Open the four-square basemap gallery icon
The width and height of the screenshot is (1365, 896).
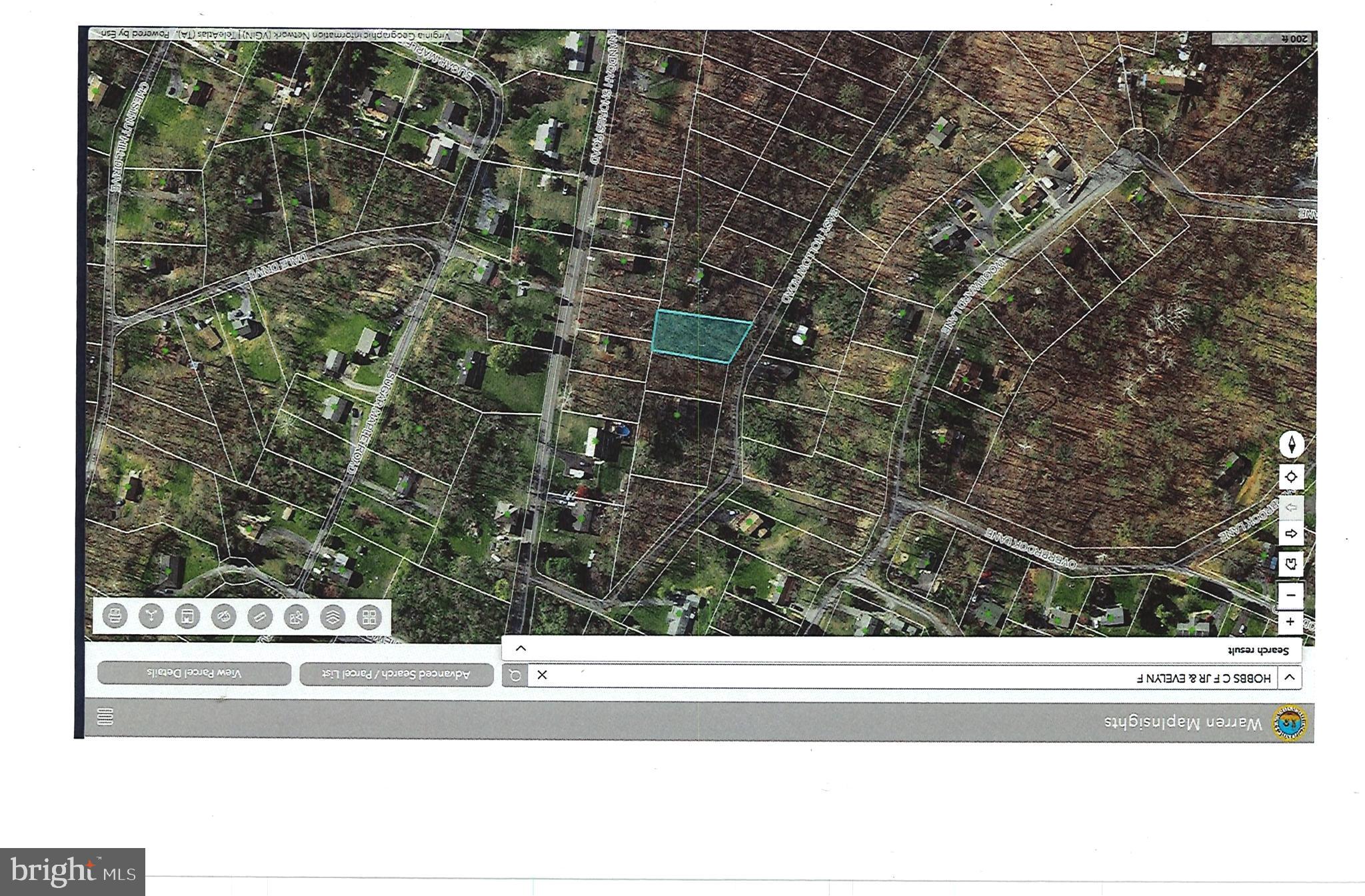369,617
